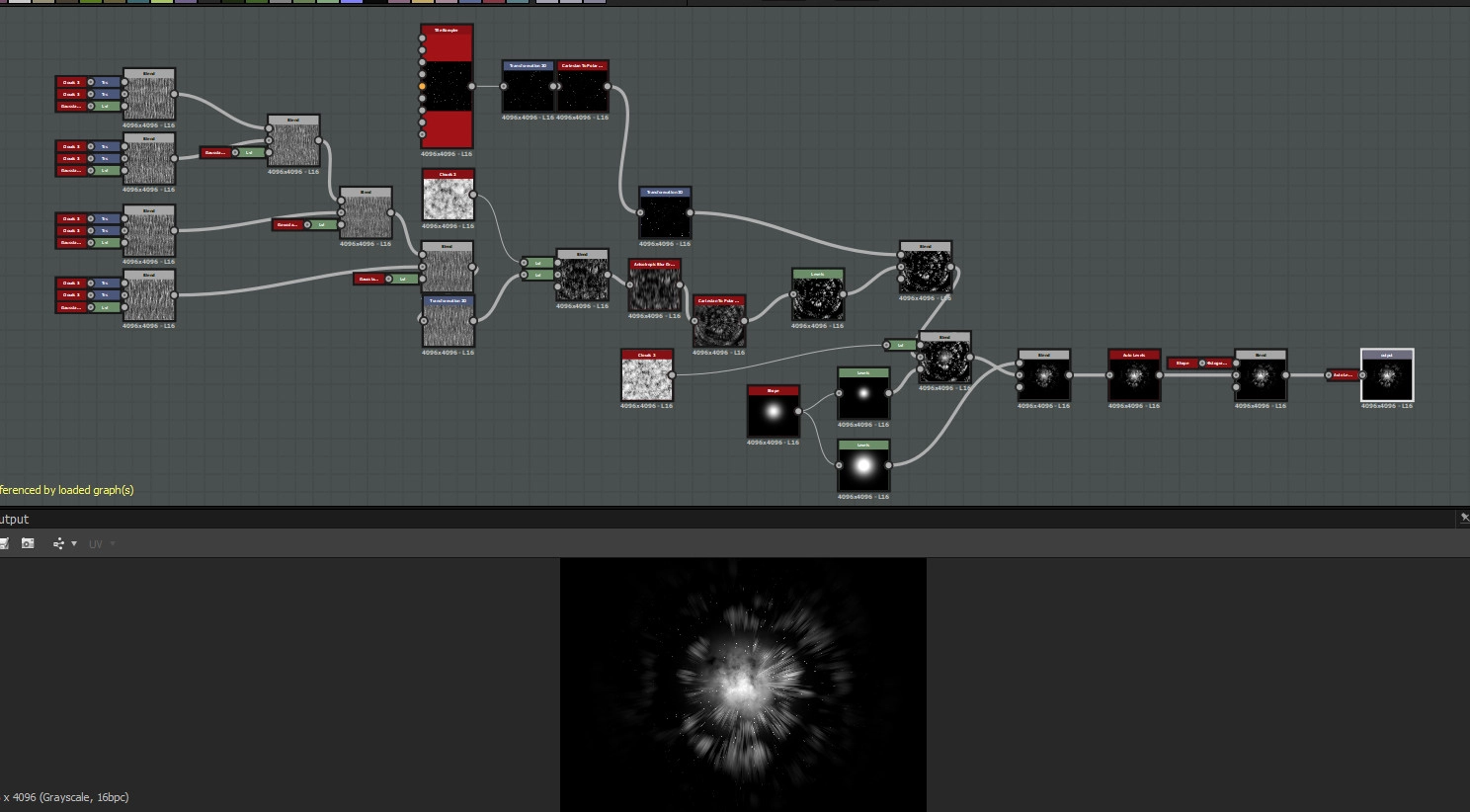Select the uppermost Clouds 2 node below Tile Sampler
The image size is (1470, 812).
click(x=448, y=196)
